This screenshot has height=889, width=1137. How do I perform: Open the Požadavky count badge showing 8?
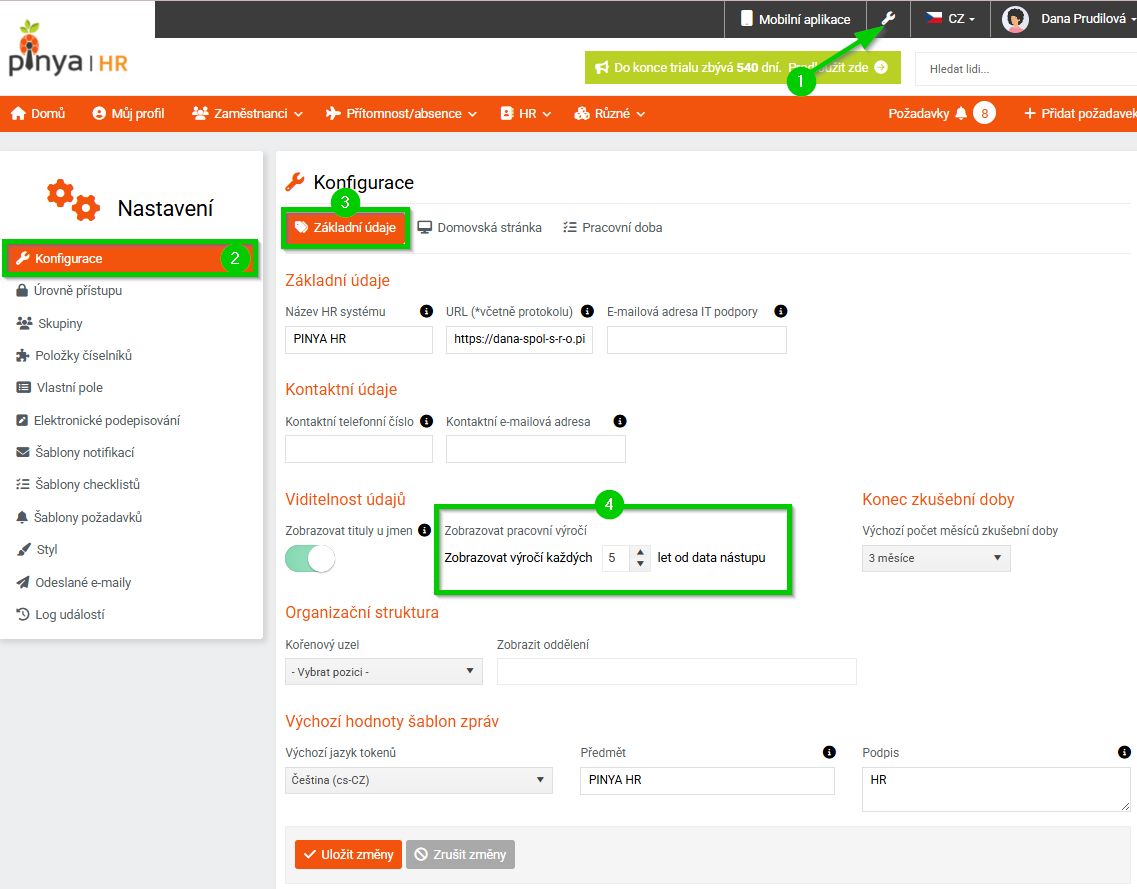tap(984, 113)
